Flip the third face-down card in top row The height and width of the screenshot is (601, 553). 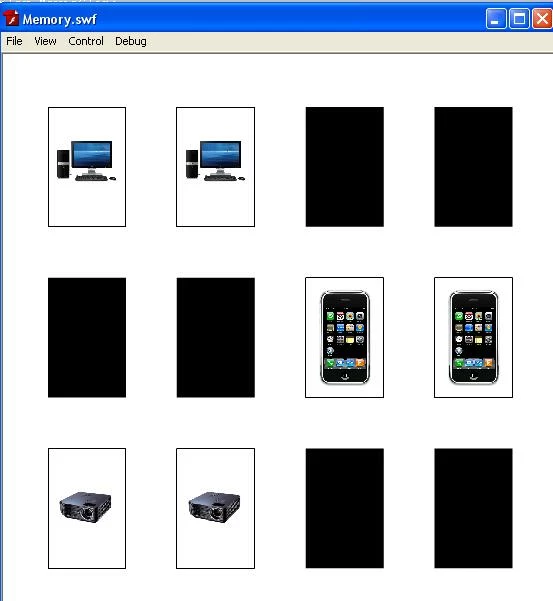[x=345, y=167]
